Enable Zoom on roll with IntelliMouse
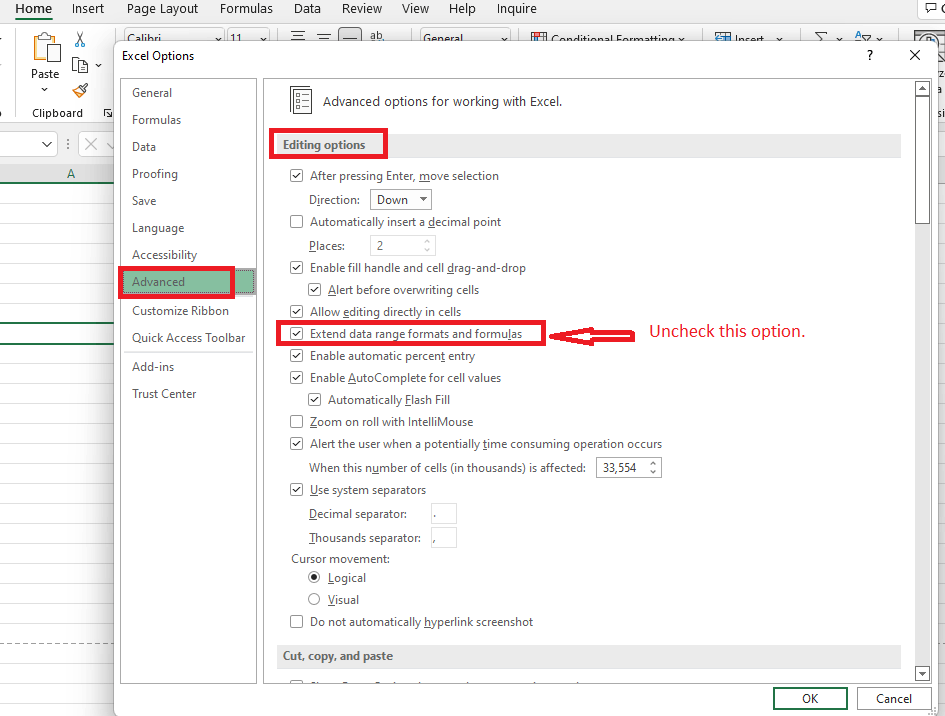Viewport: 945px width, 716px height. click(297, 422)
